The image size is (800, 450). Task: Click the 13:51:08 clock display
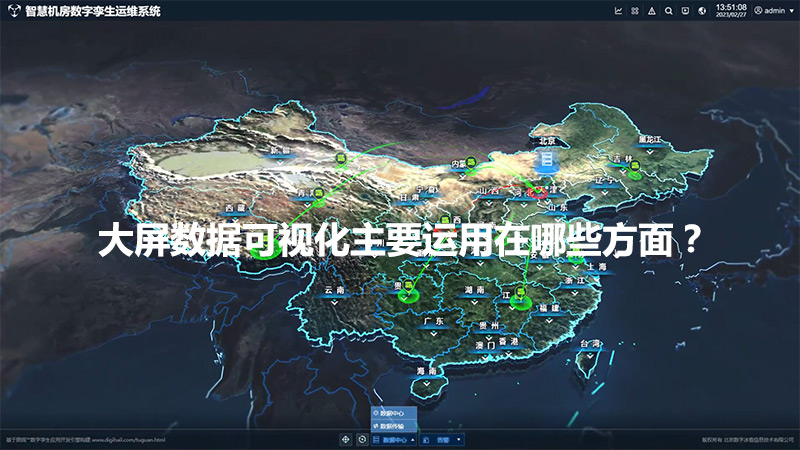pos(731,8)
